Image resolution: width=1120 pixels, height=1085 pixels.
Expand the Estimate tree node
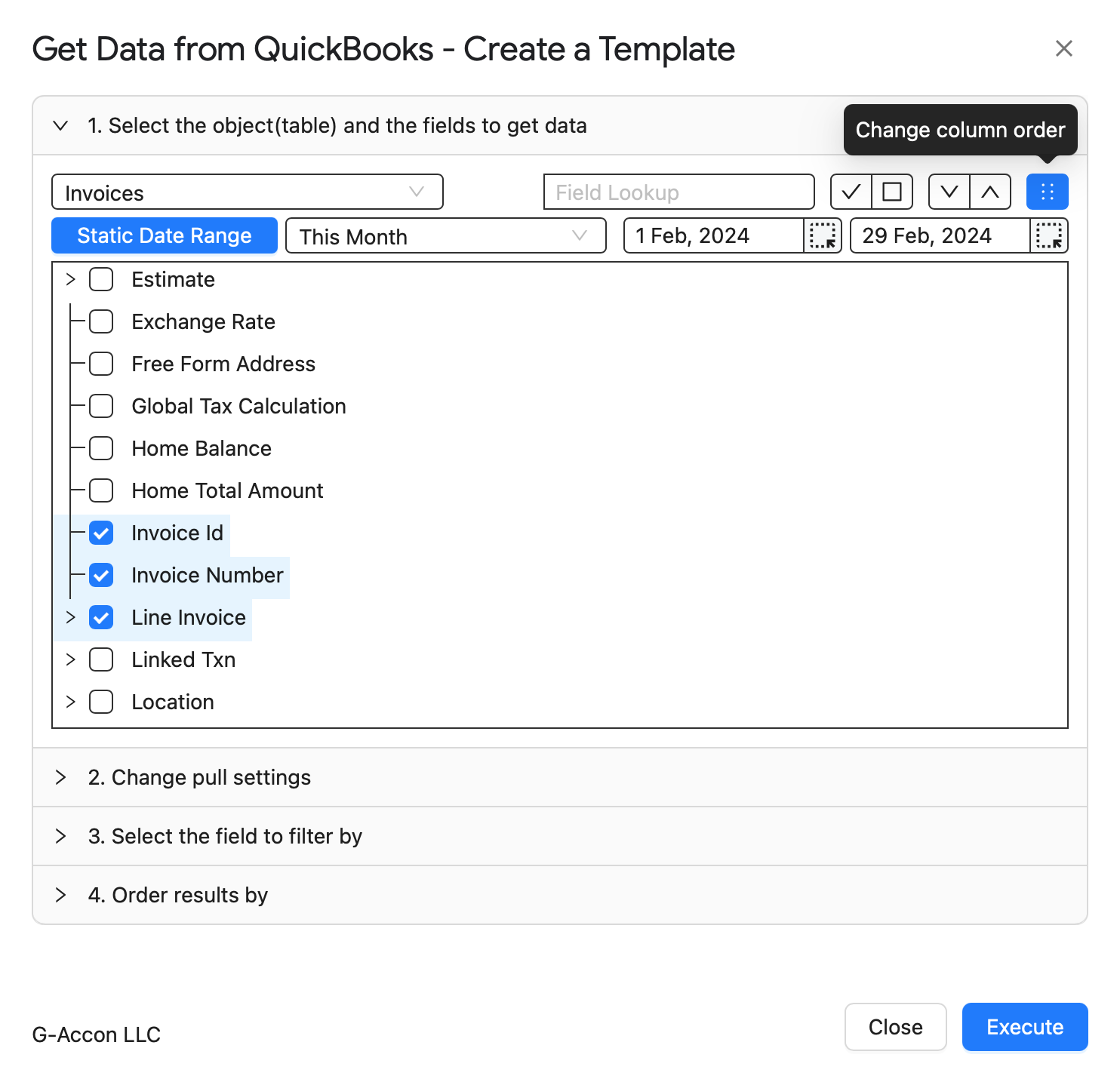[x=71, y=279]
